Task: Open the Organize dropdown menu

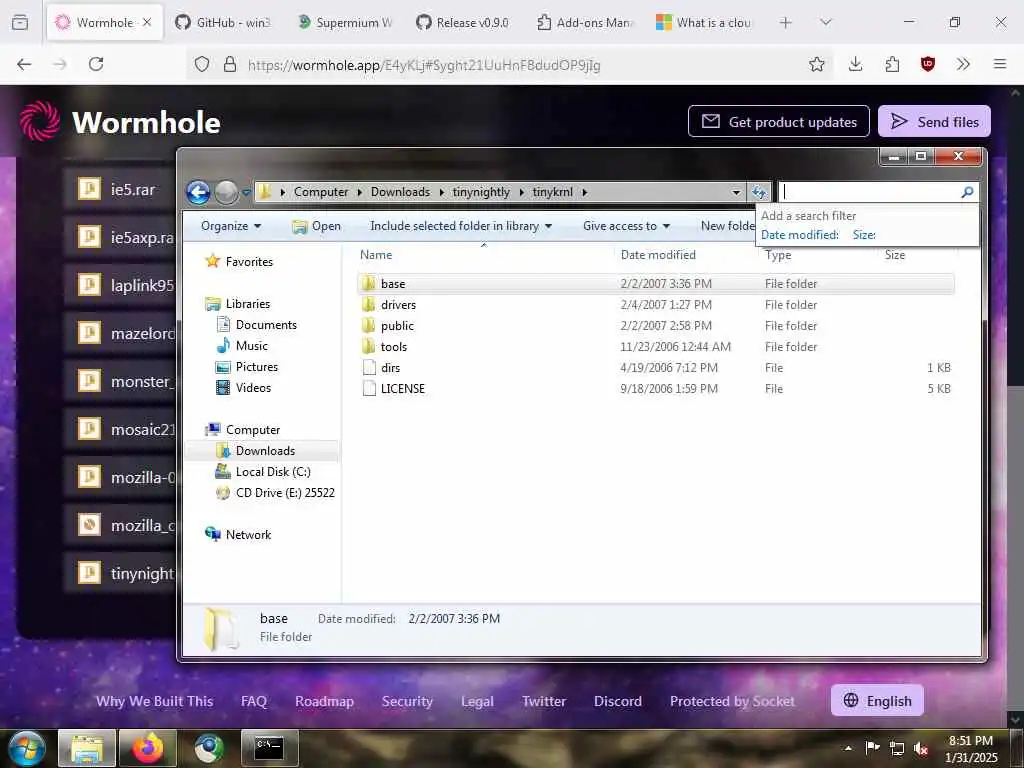Action: [x=231, y=226]
